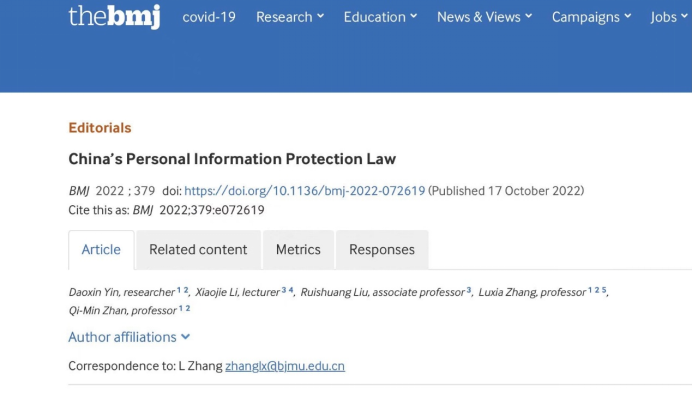The width and height of the screenshot is (693, 398).
Task: Switch to the Related content tab
Action: (198, 250)
